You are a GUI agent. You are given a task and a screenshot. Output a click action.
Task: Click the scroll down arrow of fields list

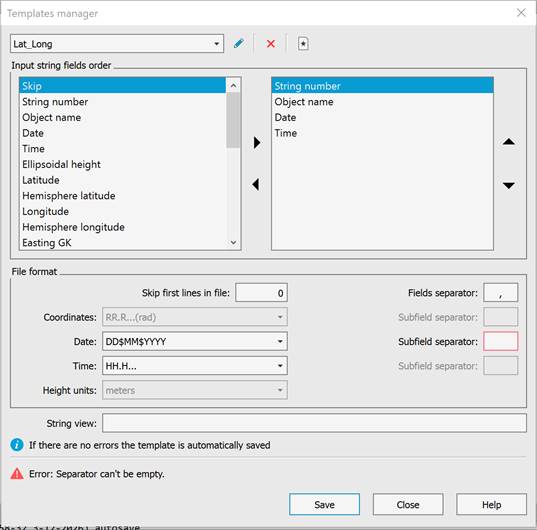(233, 242)
